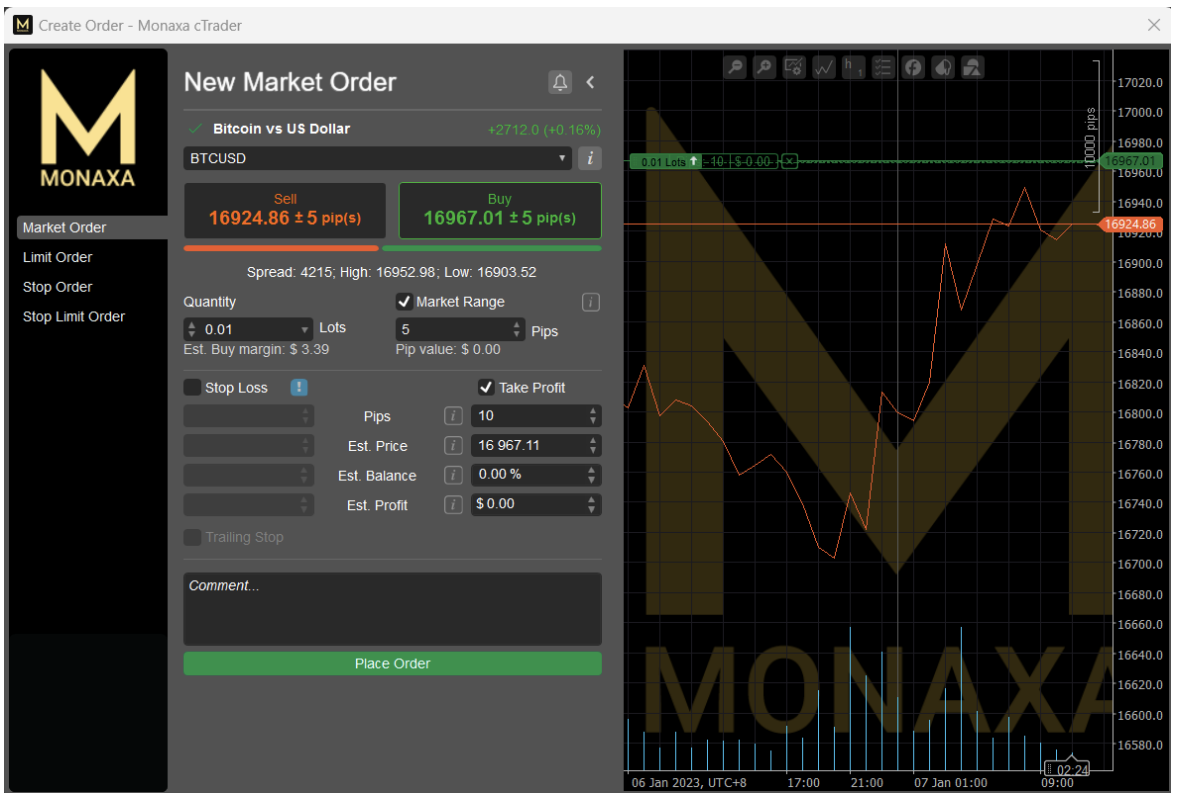Switch to the Limit Order tab
Screen dimensions: 1178x794
coord(58,257)
